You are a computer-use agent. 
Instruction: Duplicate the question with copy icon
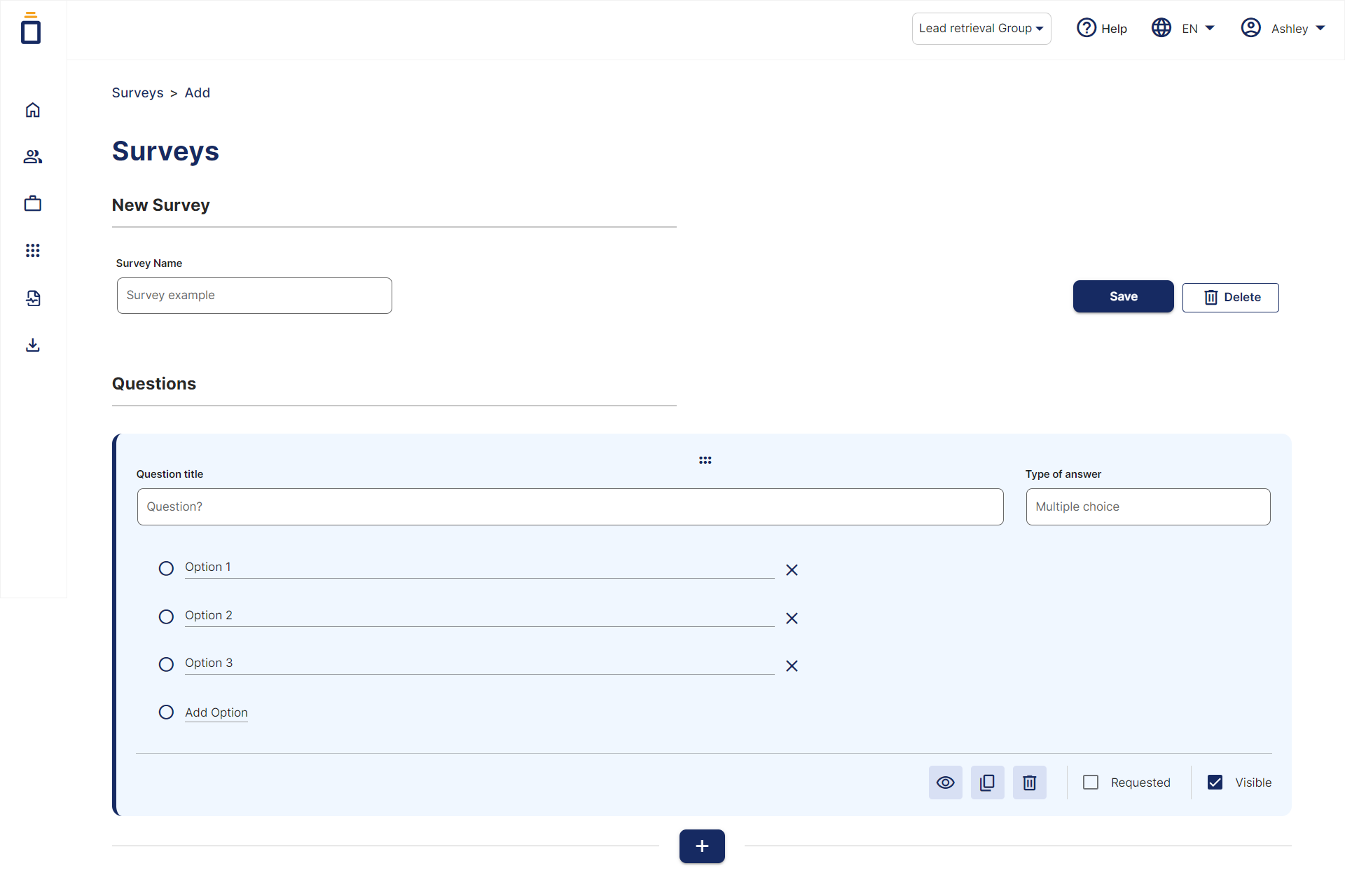pyautogui.click(x=988, y=783)
